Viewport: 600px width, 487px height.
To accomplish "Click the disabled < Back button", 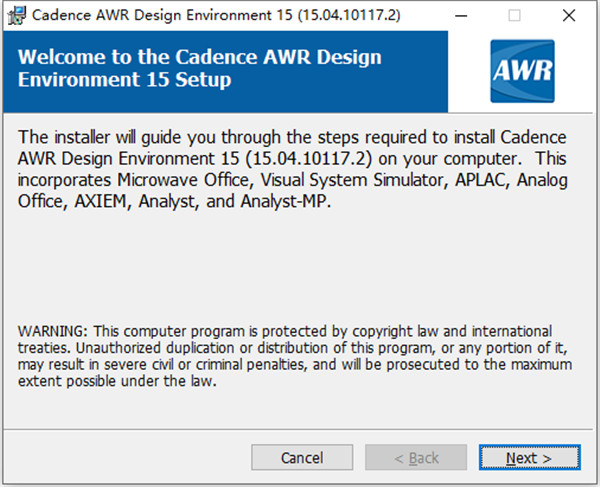I will tap(416, 458).
